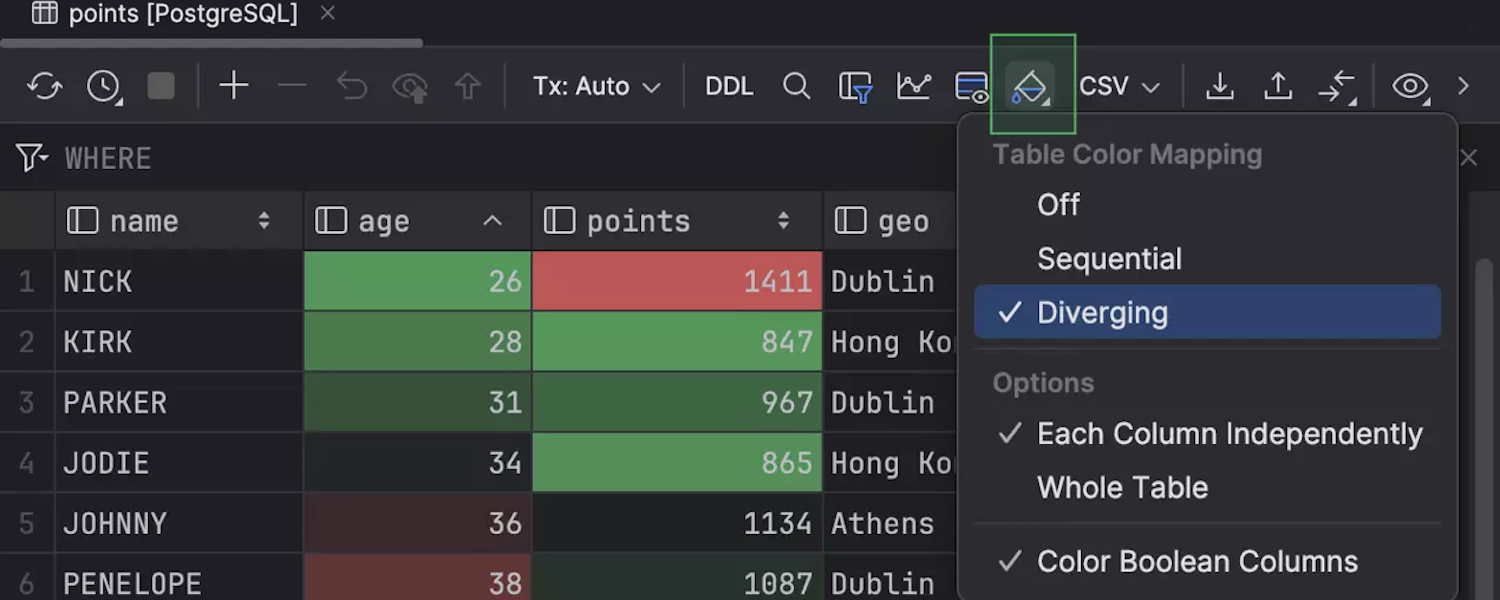
Task: Click the red-colored 1411 points cell
Action: [x=677, y=281]
